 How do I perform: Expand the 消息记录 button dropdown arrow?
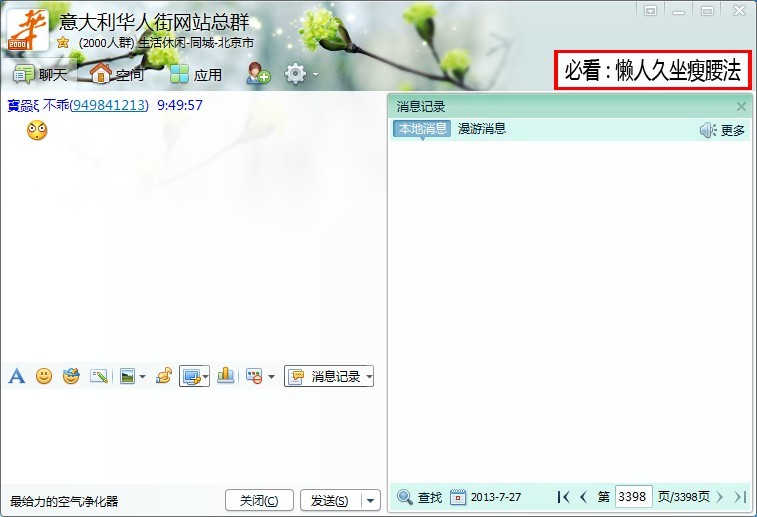(x=369, y=377)
